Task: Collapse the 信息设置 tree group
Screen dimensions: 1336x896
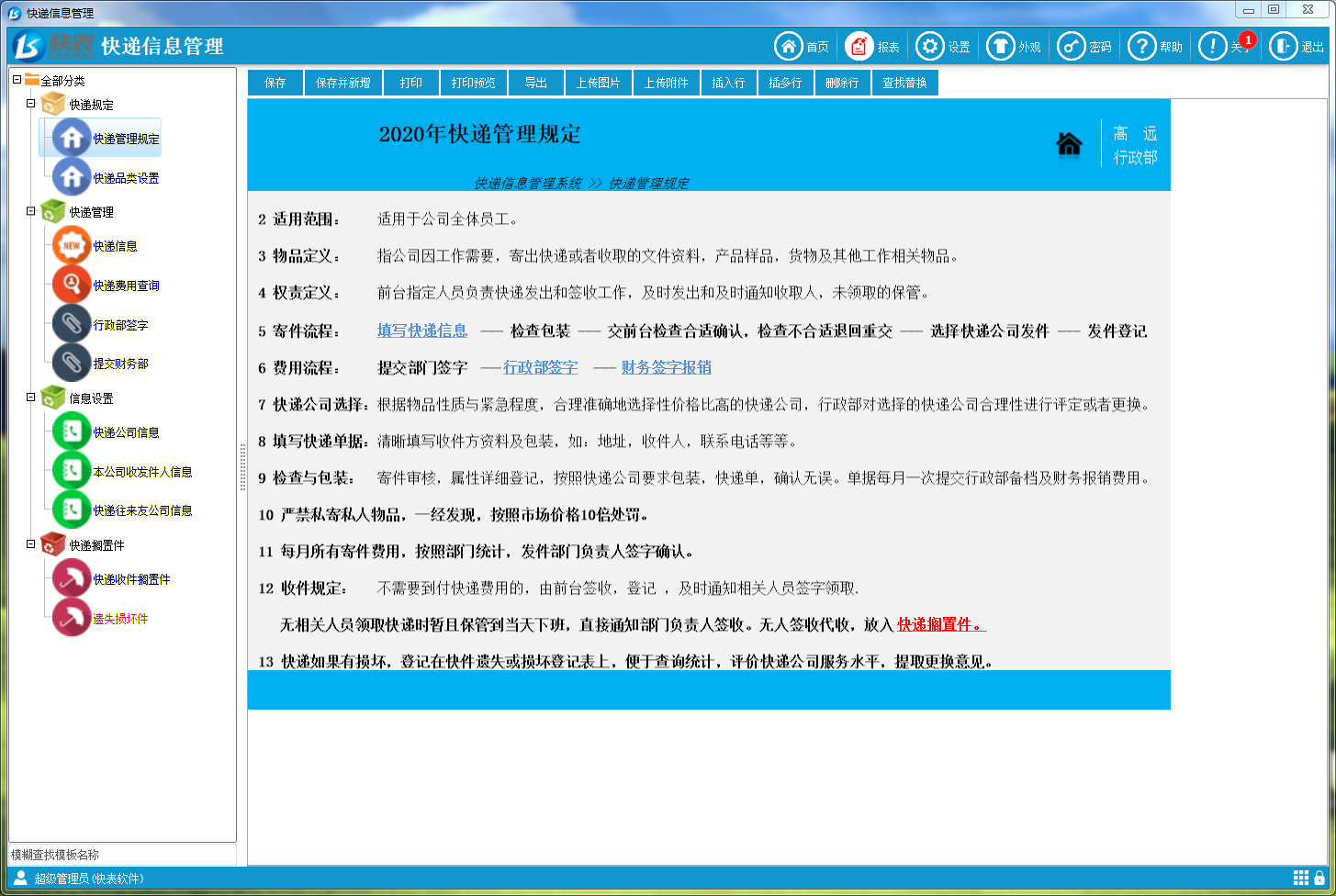Action: 31,398
